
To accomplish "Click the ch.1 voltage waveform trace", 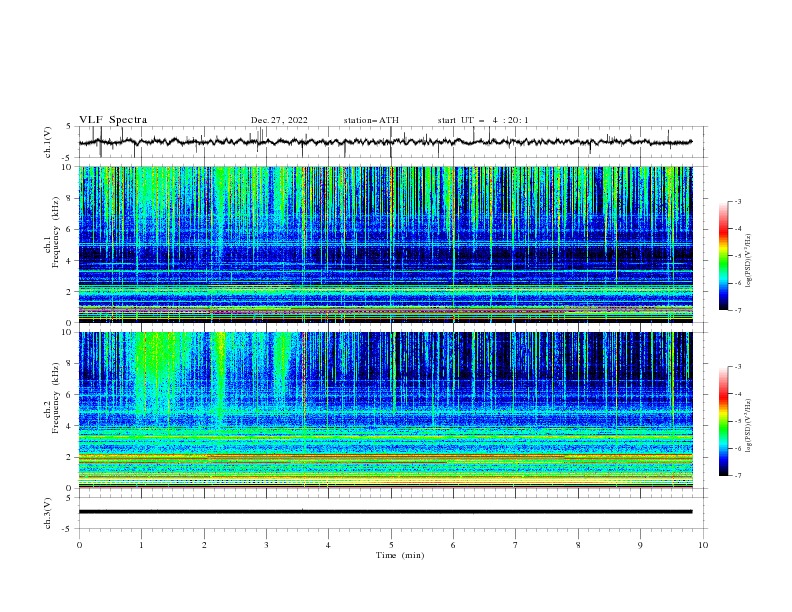I will point(385,142).
